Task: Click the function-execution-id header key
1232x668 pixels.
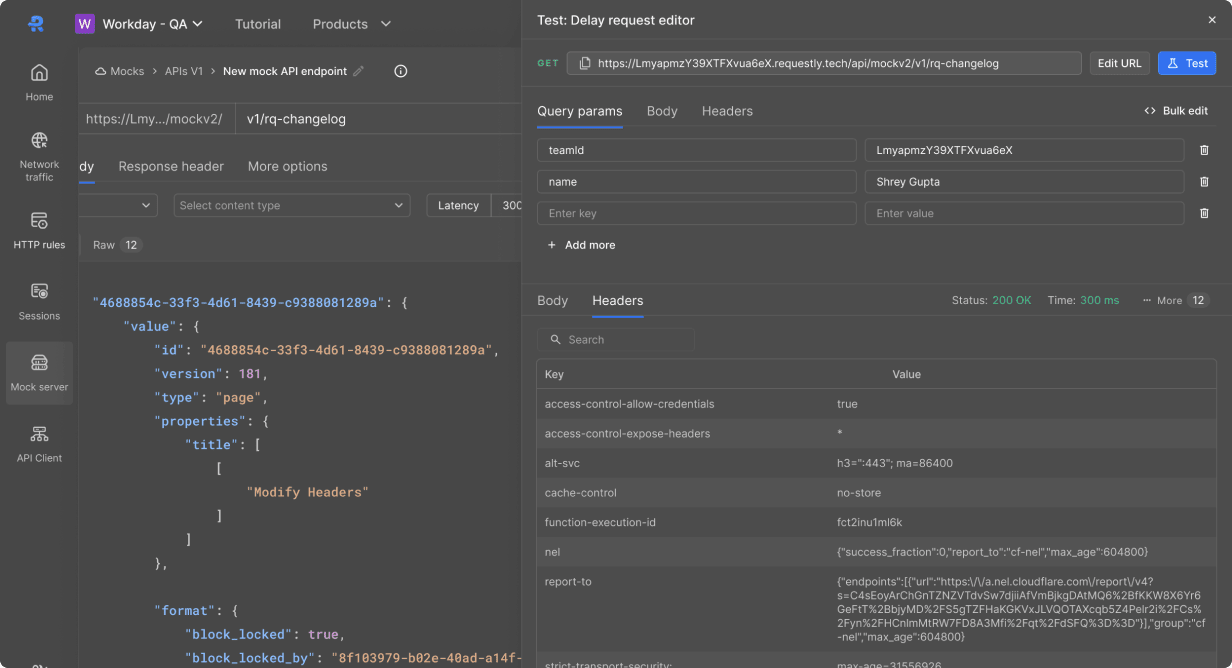Action: pos(600,522)
